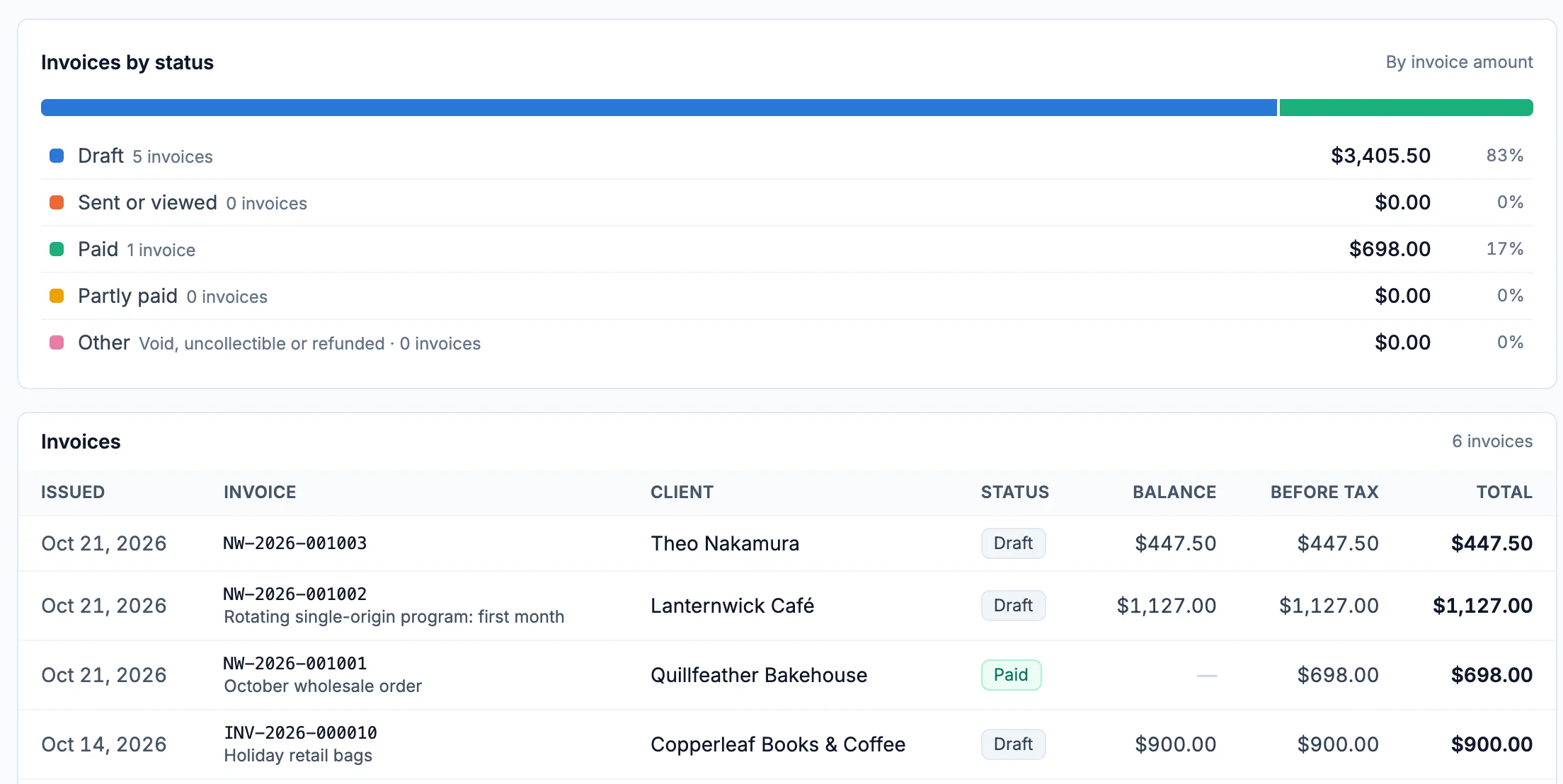1563x784 pixels.
Task: Select the yellow Partly paid swatch
Action: tap(57, 296)
